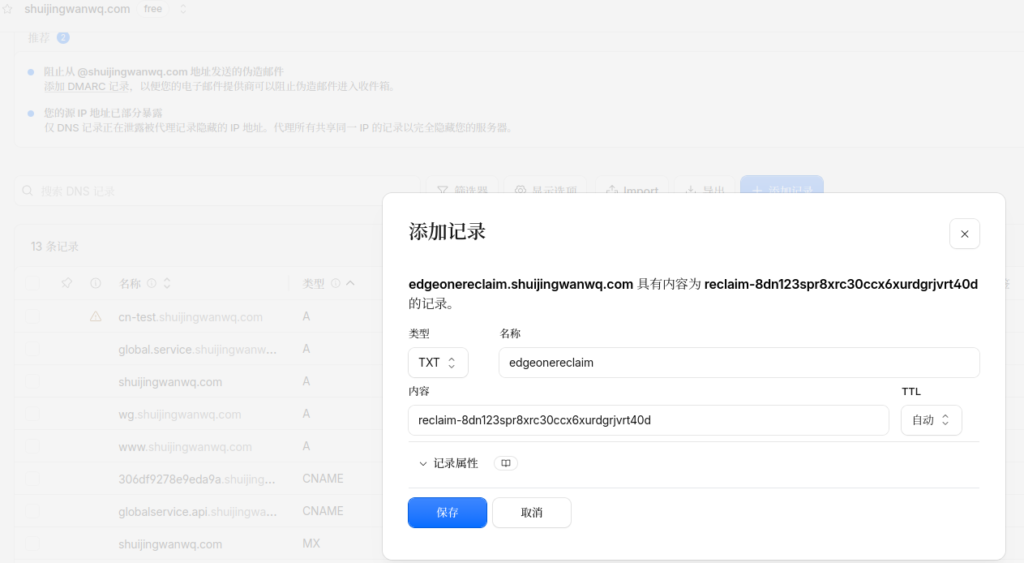The image size is (1024, 563).
Task: Click the www.shuijingwanwq.com record name
Action: pyautogui.click(x=185, y=447)
